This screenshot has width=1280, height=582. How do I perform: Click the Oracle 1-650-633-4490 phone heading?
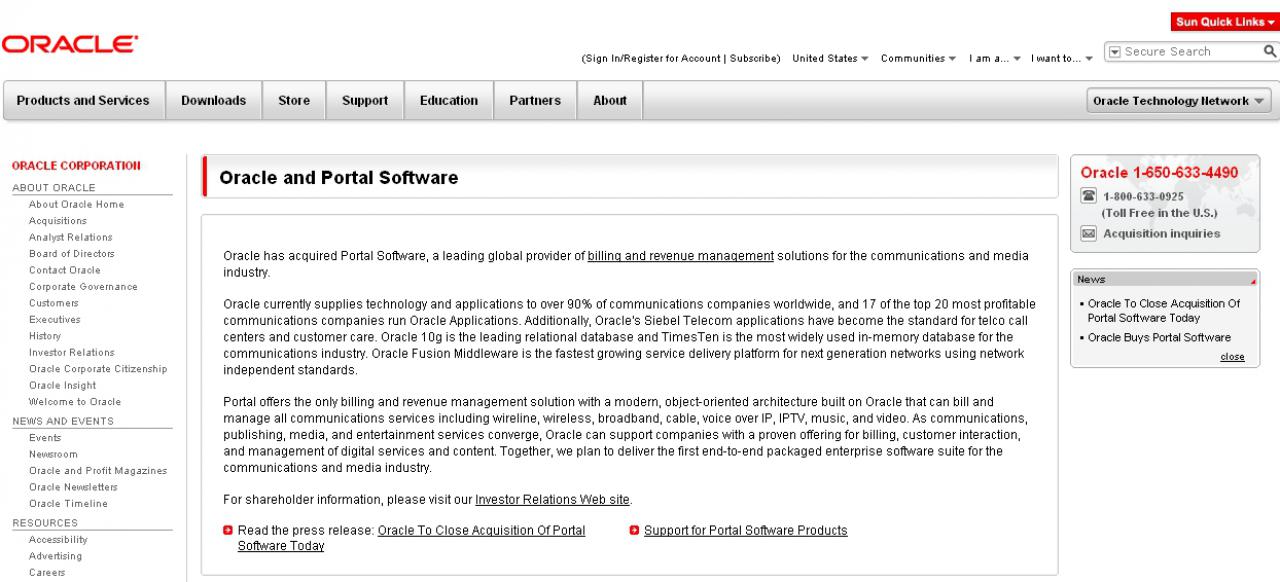tap(1161, 173)
